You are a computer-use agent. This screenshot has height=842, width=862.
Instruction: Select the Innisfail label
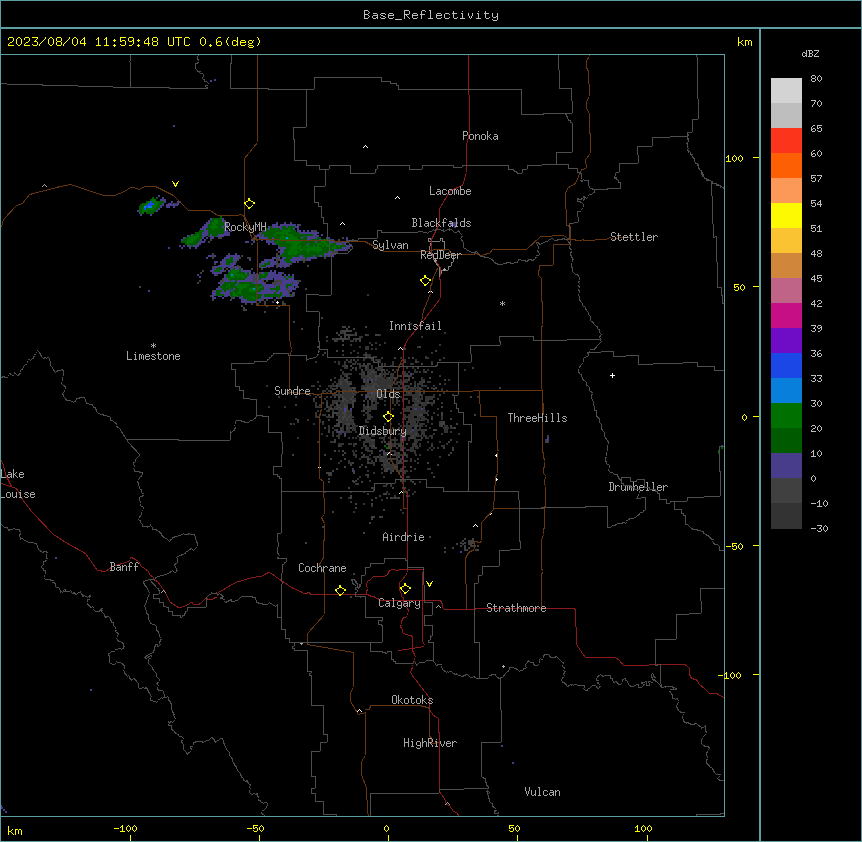pyautogui.click(x=415, y=326)
